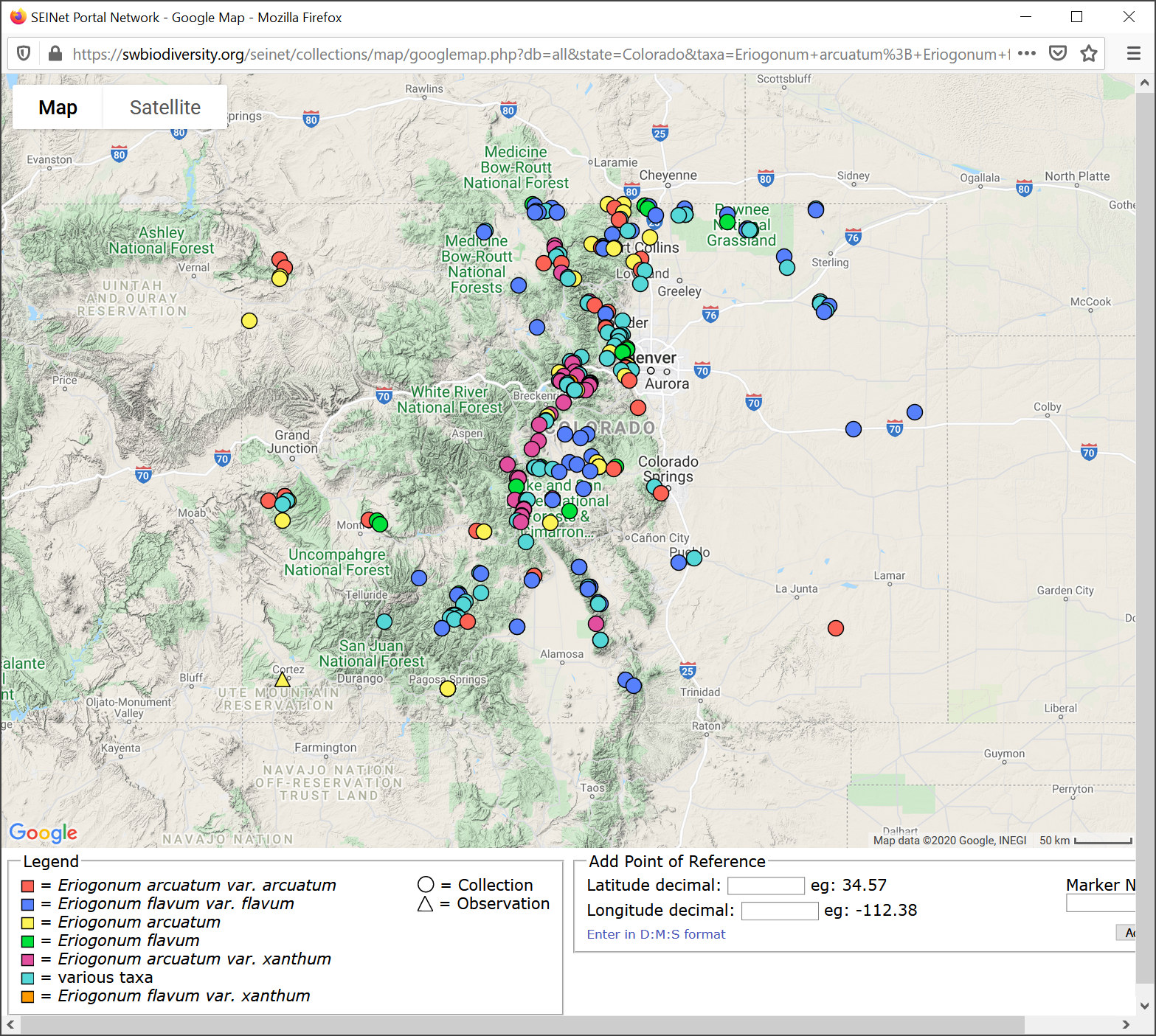Click the blue marker beside Pueblo
The width and height of the screenshot is (1156, 1036).
[x=679, y=563]
